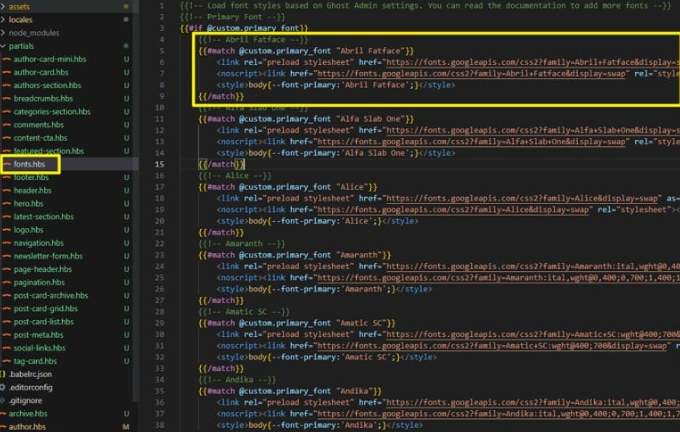Open tag-card.hbs file
This screenshot has width=680, height=432.
coord(35,361)
